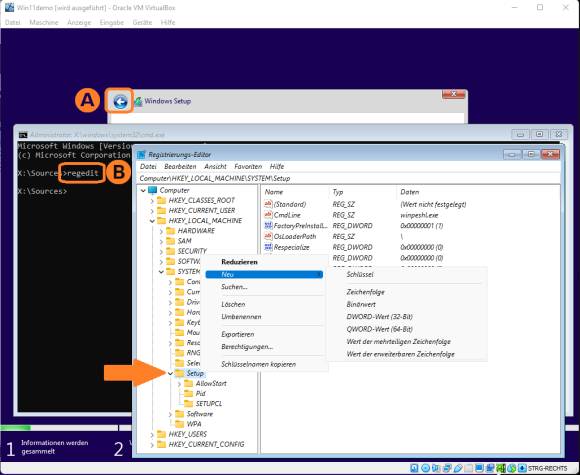This screenshot has height=475, width=580.
Task: Click the (Standard) value icon
Action: click(x=268, y=204)
